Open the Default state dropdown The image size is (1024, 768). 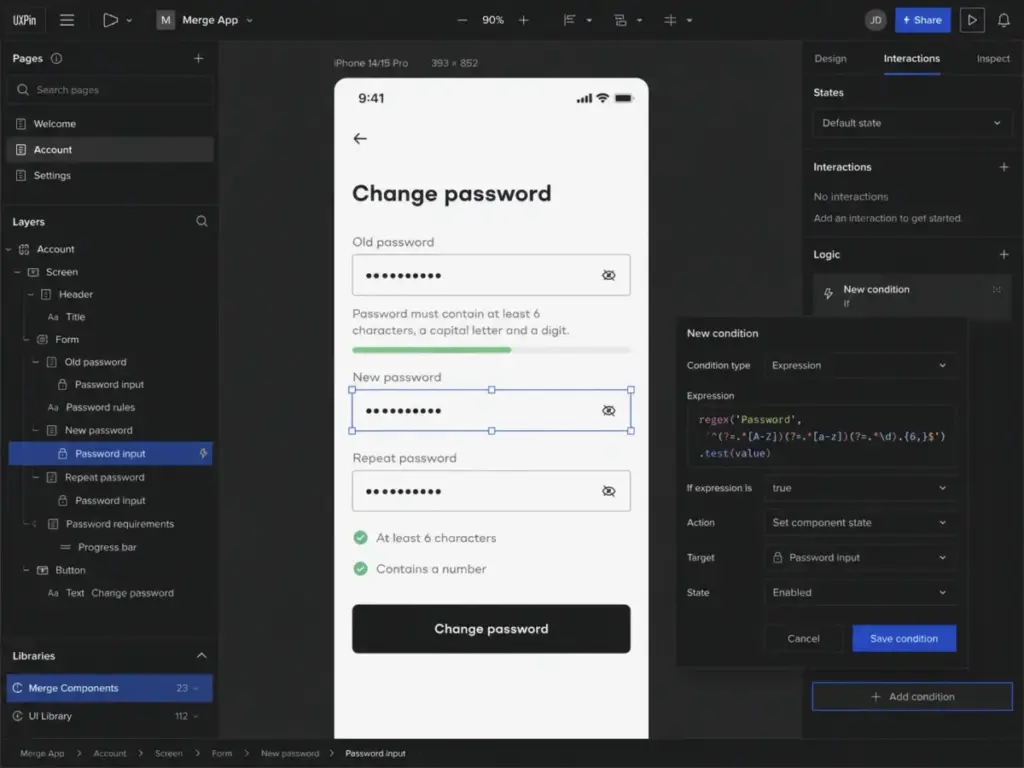912,123
